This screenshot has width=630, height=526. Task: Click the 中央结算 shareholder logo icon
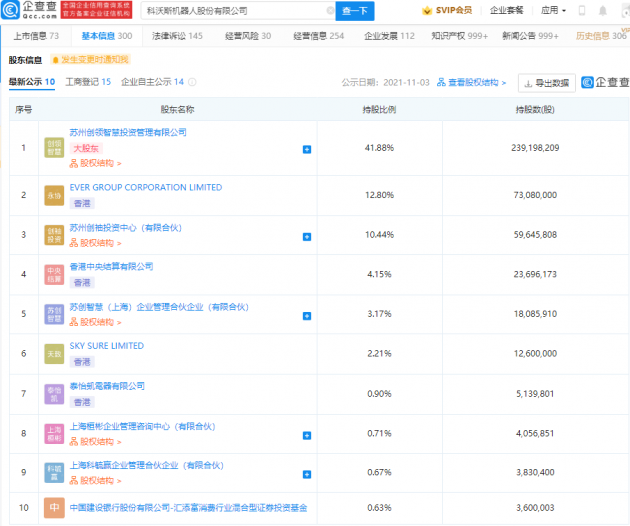tap(54, 274)
